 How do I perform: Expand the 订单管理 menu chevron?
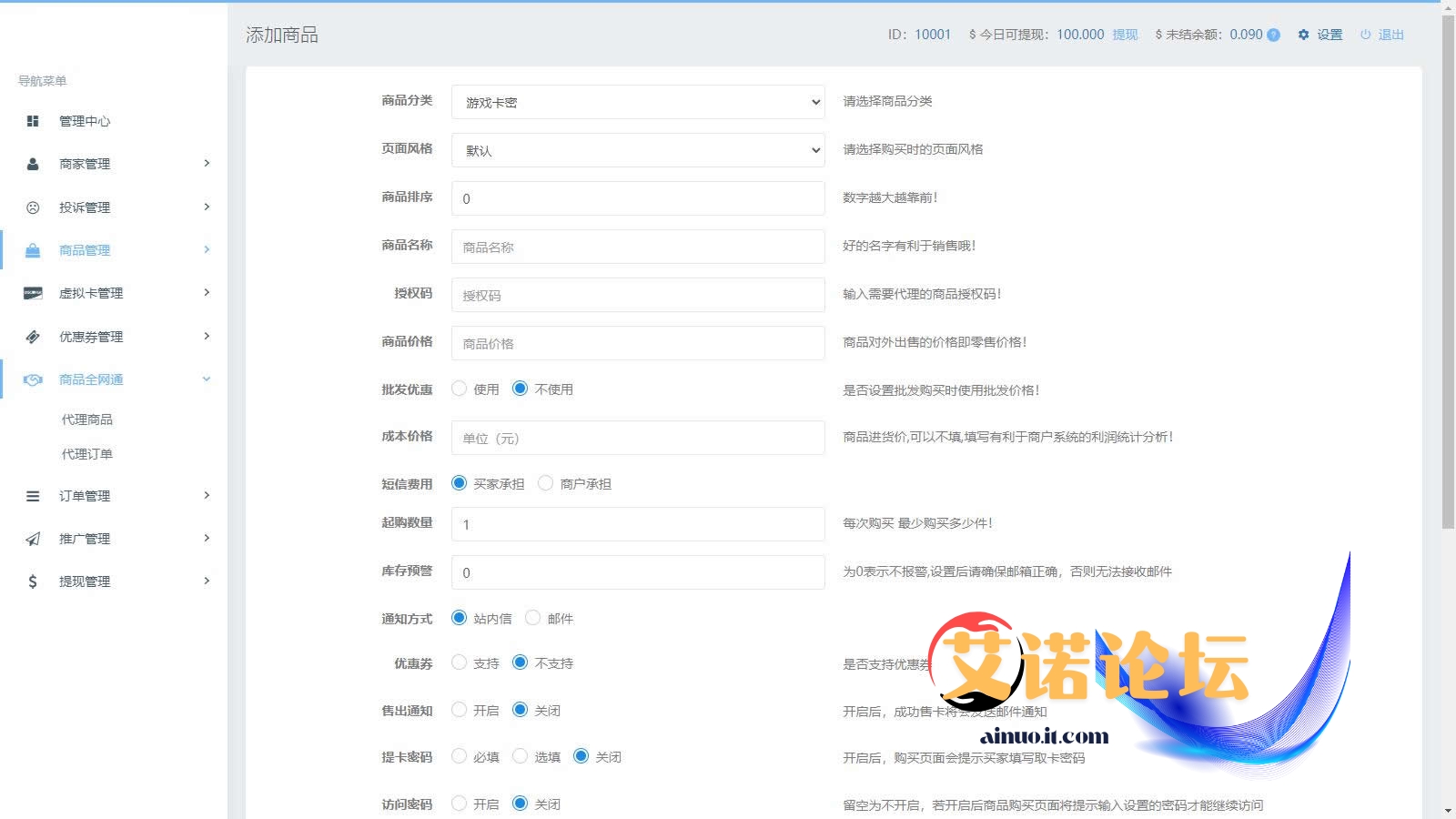pos(207,495)
